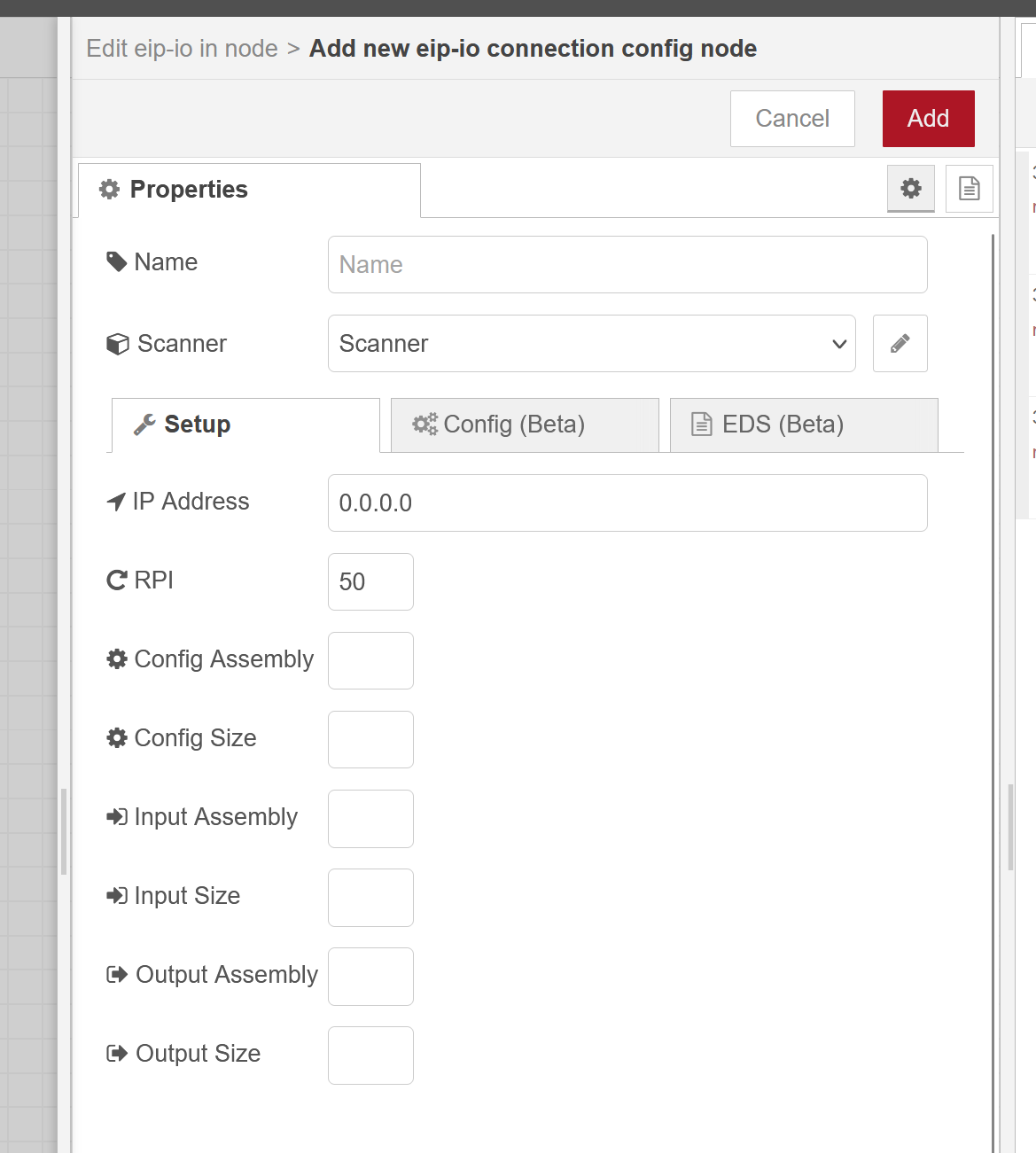Click the sign-in icon beside Input Size
This screenshot has height=1153, width=1036.
[x=117, y=895]
